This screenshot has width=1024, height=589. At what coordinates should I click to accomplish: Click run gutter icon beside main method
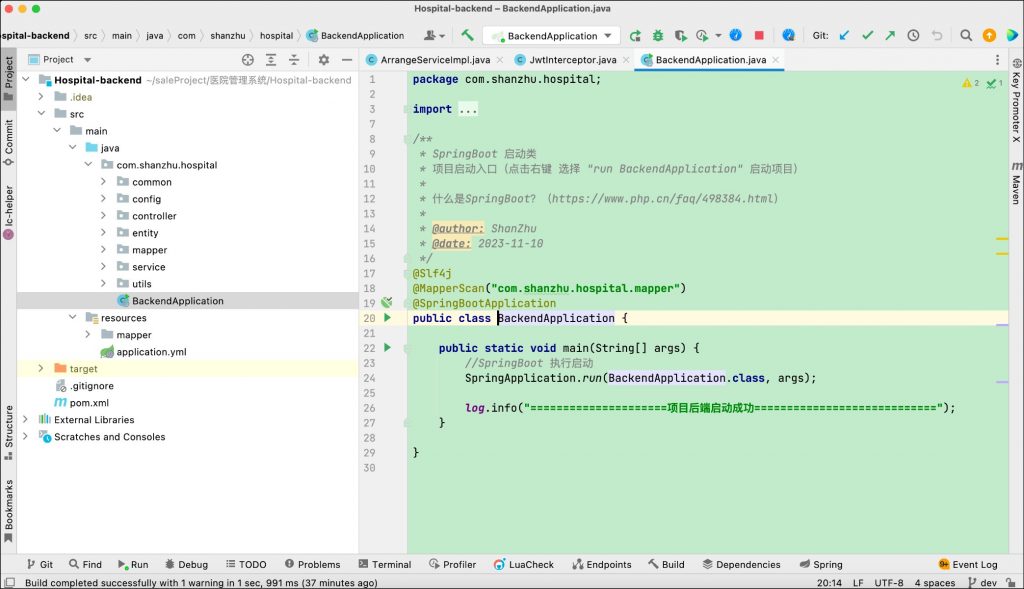pos(388,347)
